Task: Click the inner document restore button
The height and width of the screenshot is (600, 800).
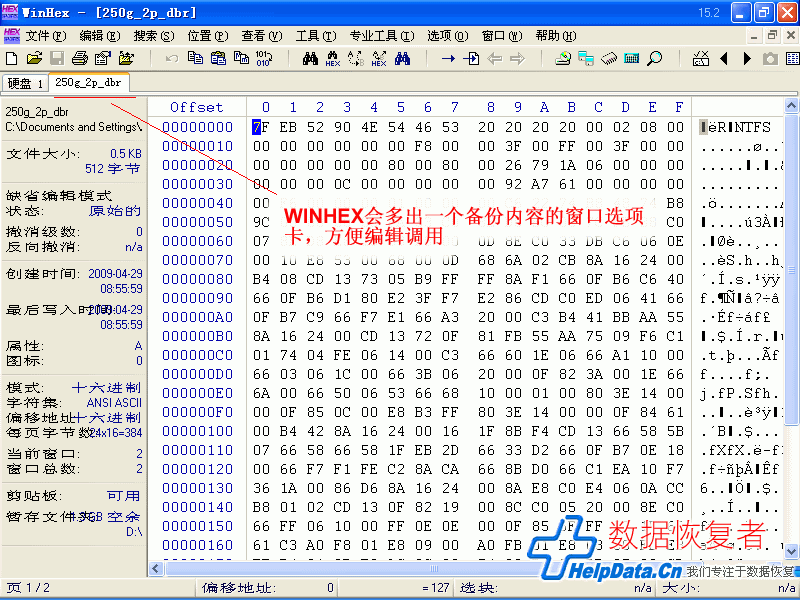Action: coord(772,35)
